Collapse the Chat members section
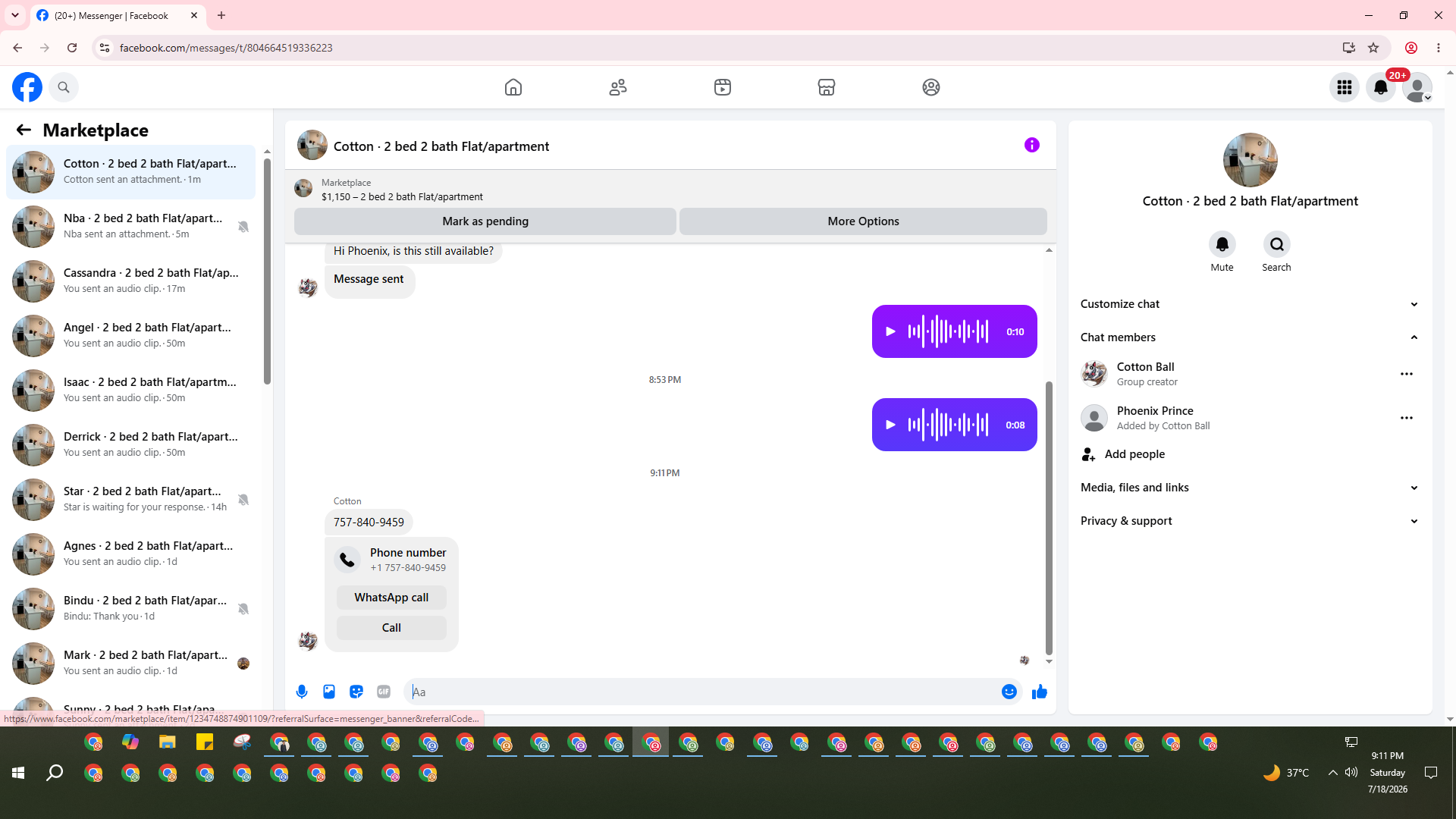The width and height of the screenshot is (1456, 819). click(x=1250, y=337)
